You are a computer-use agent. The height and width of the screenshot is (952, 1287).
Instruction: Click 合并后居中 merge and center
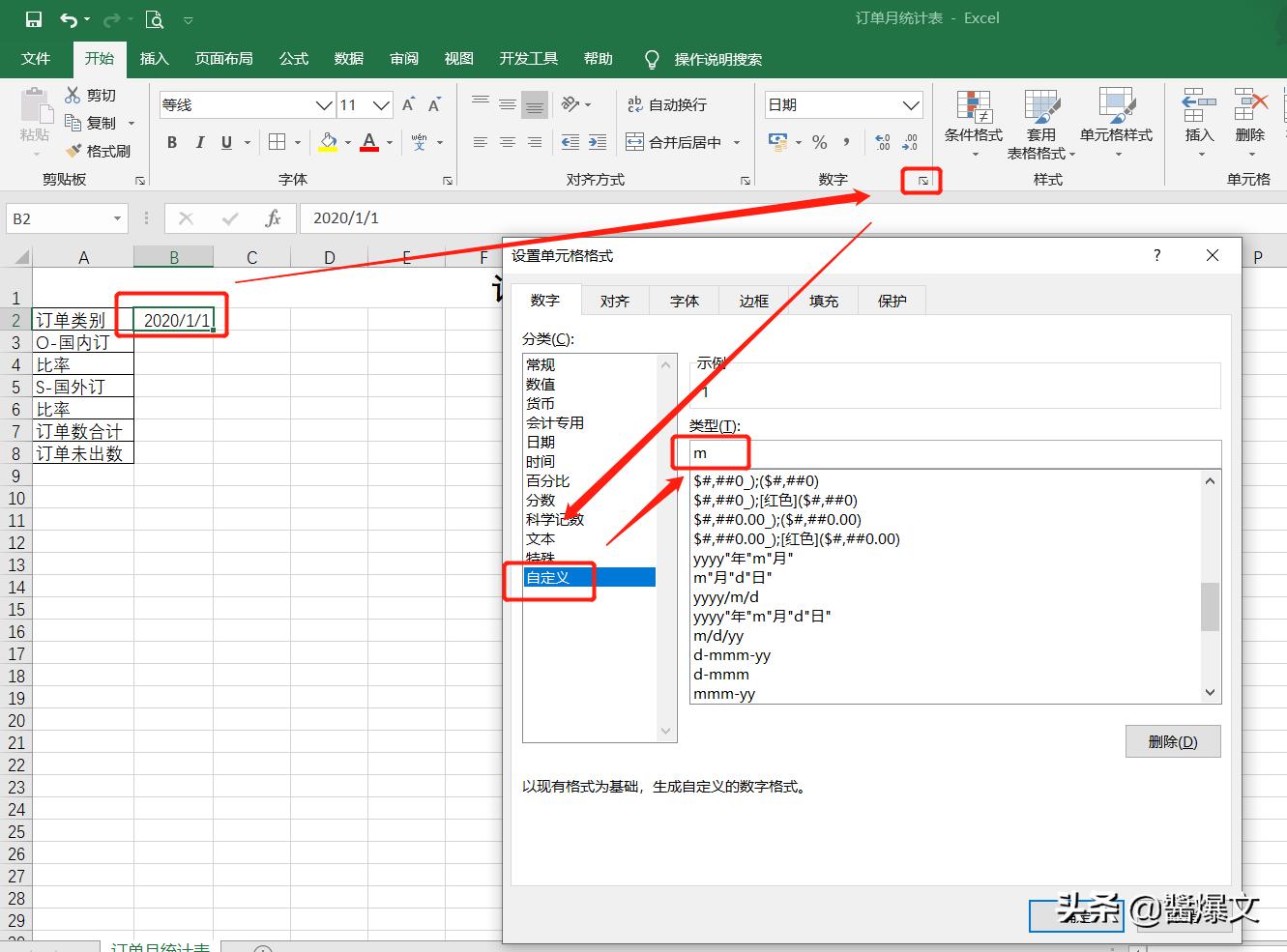674,142
